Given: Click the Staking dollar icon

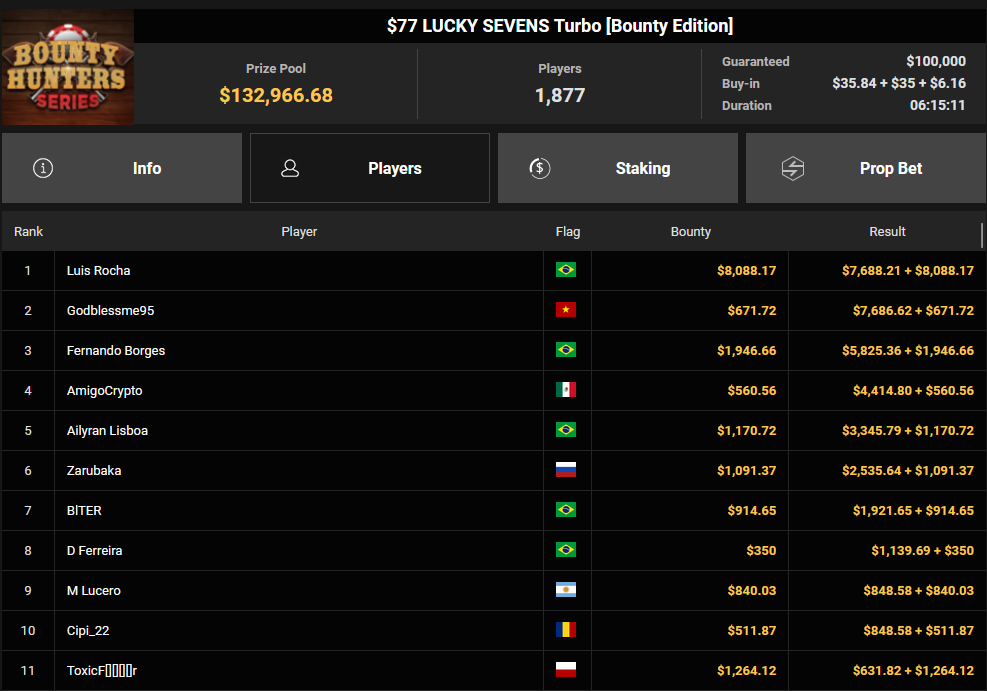Looking at the screenshot, I should pos(539,168).
